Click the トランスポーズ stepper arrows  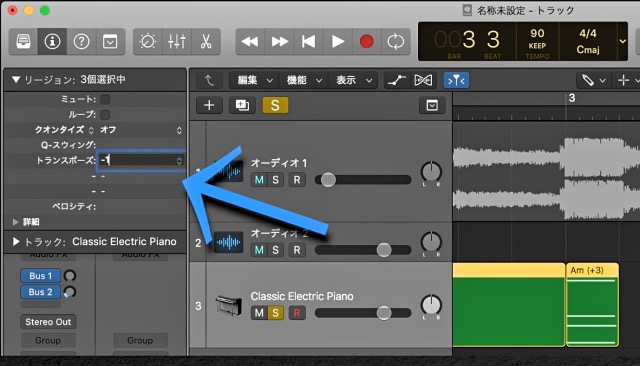tap(179, 160)
